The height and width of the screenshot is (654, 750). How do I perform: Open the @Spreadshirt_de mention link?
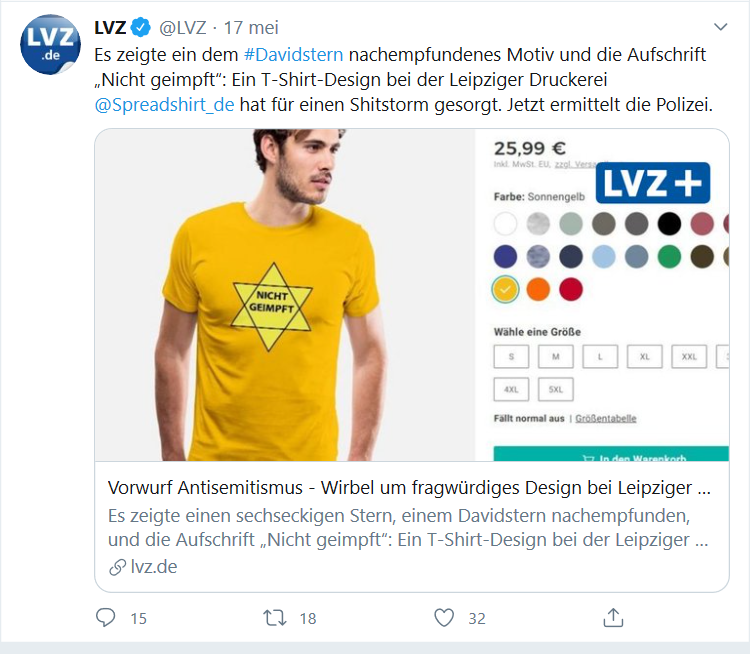tap(164, 104)
